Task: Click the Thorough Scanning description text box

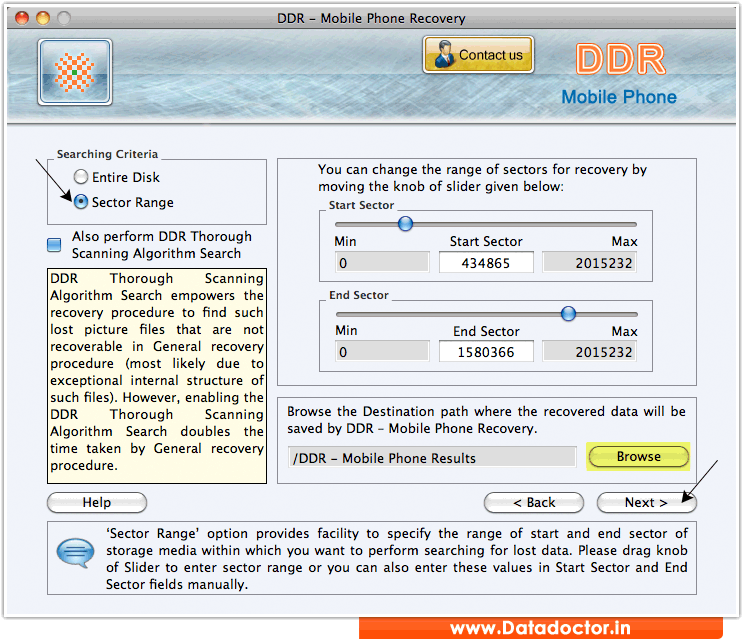Action: [157, 376]
